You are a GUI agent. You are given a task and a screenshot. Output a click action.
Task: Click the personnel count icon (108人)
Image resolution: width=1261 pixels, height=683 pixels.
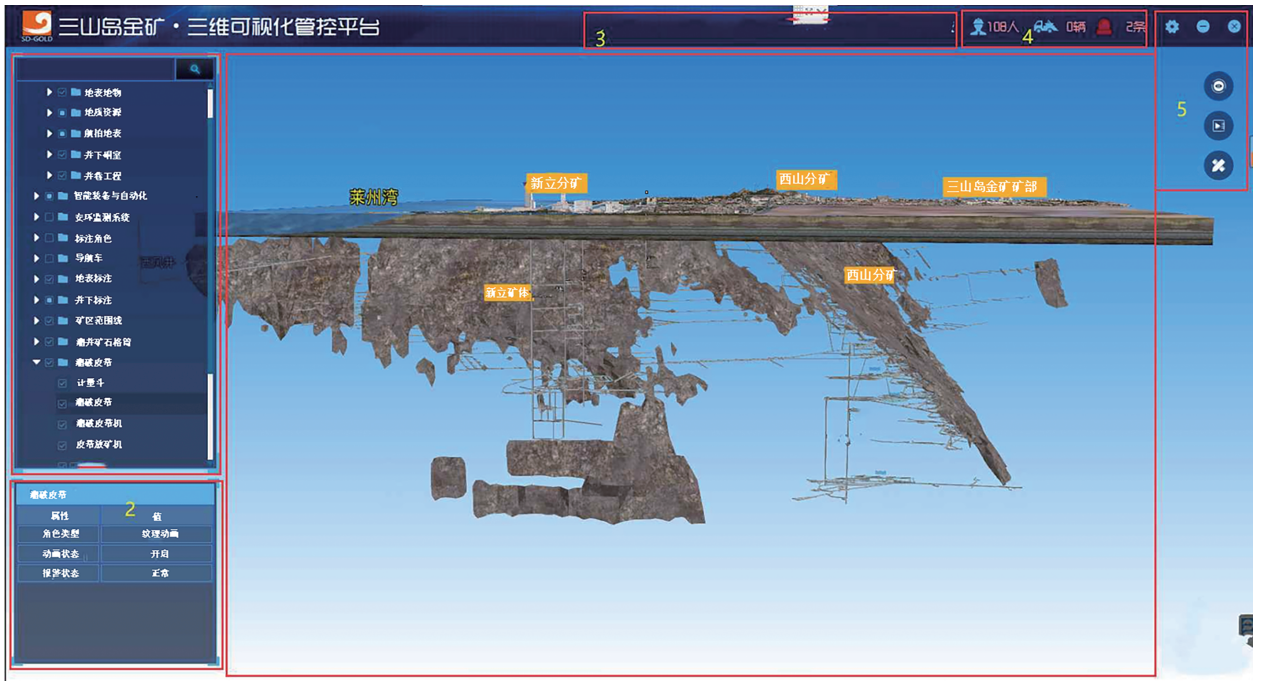pos(978,28)
